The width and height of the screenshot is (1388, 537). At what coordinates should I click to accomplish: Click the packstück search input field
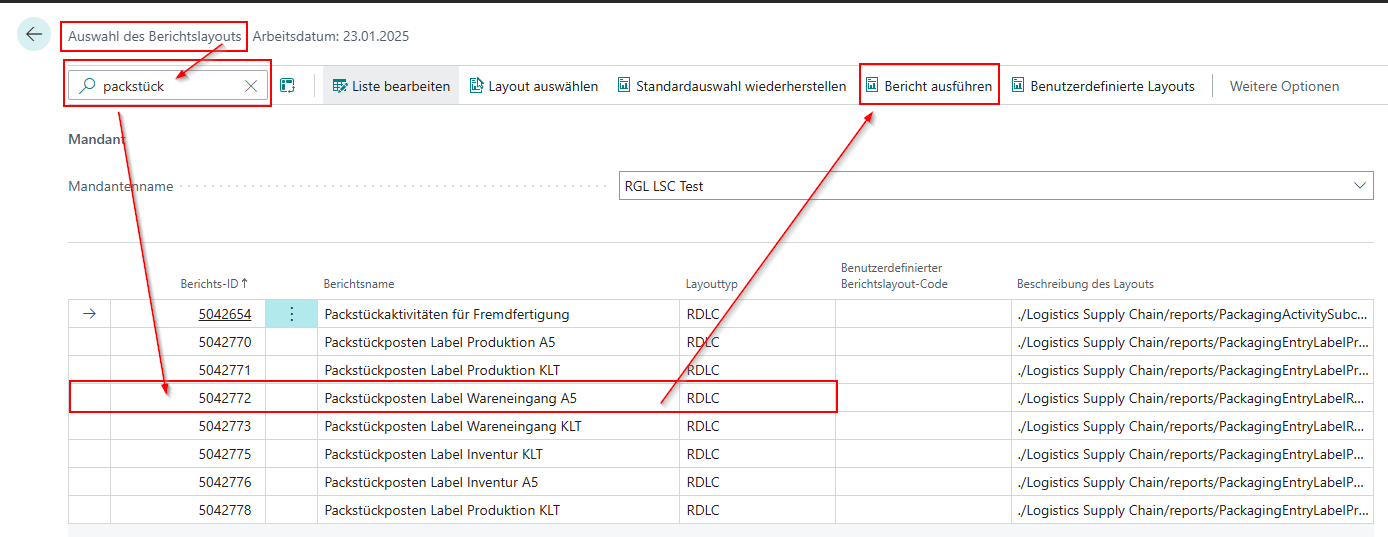coord(168,86)
